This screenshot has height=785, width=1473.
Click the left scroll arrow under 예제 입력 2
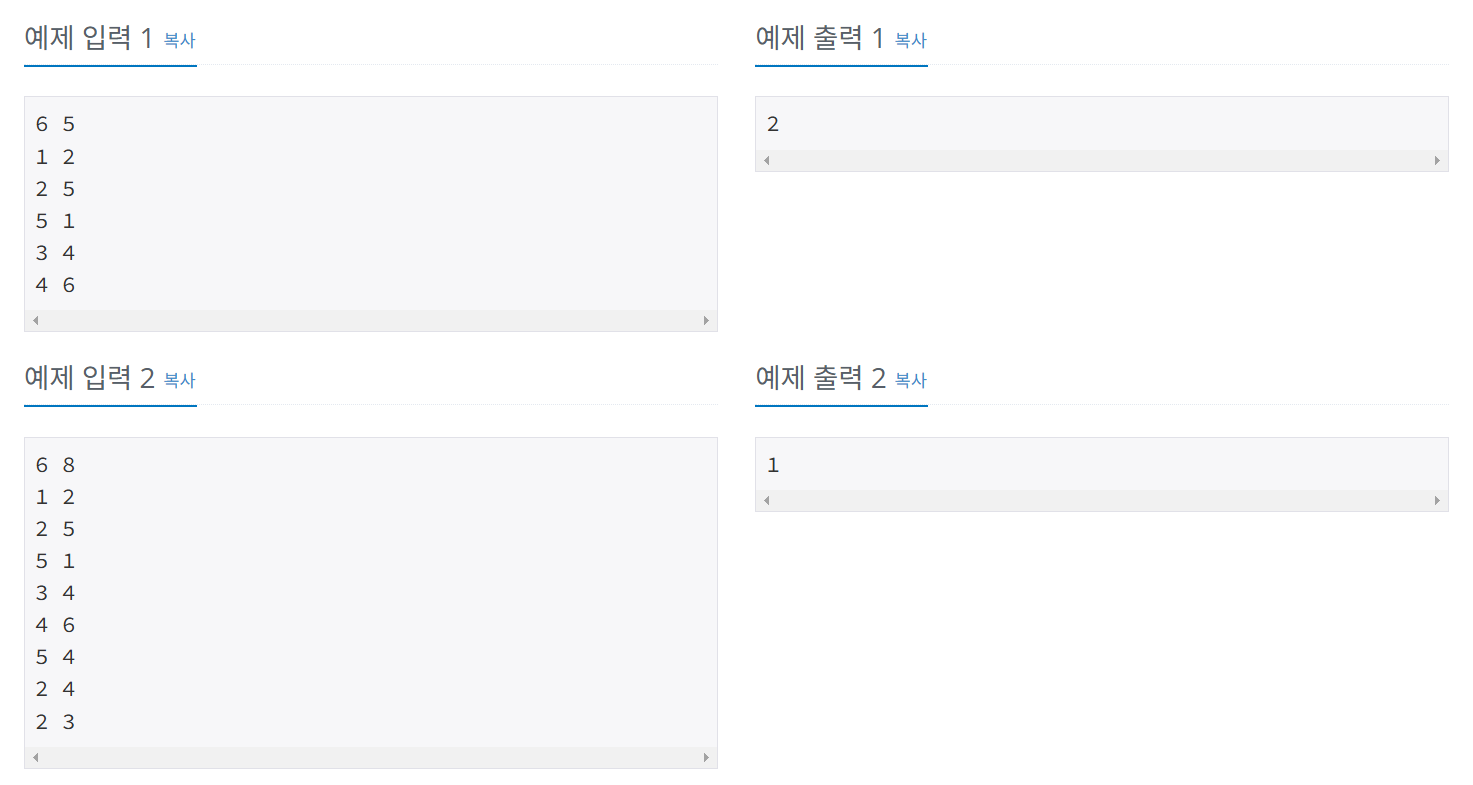point(35,758)
